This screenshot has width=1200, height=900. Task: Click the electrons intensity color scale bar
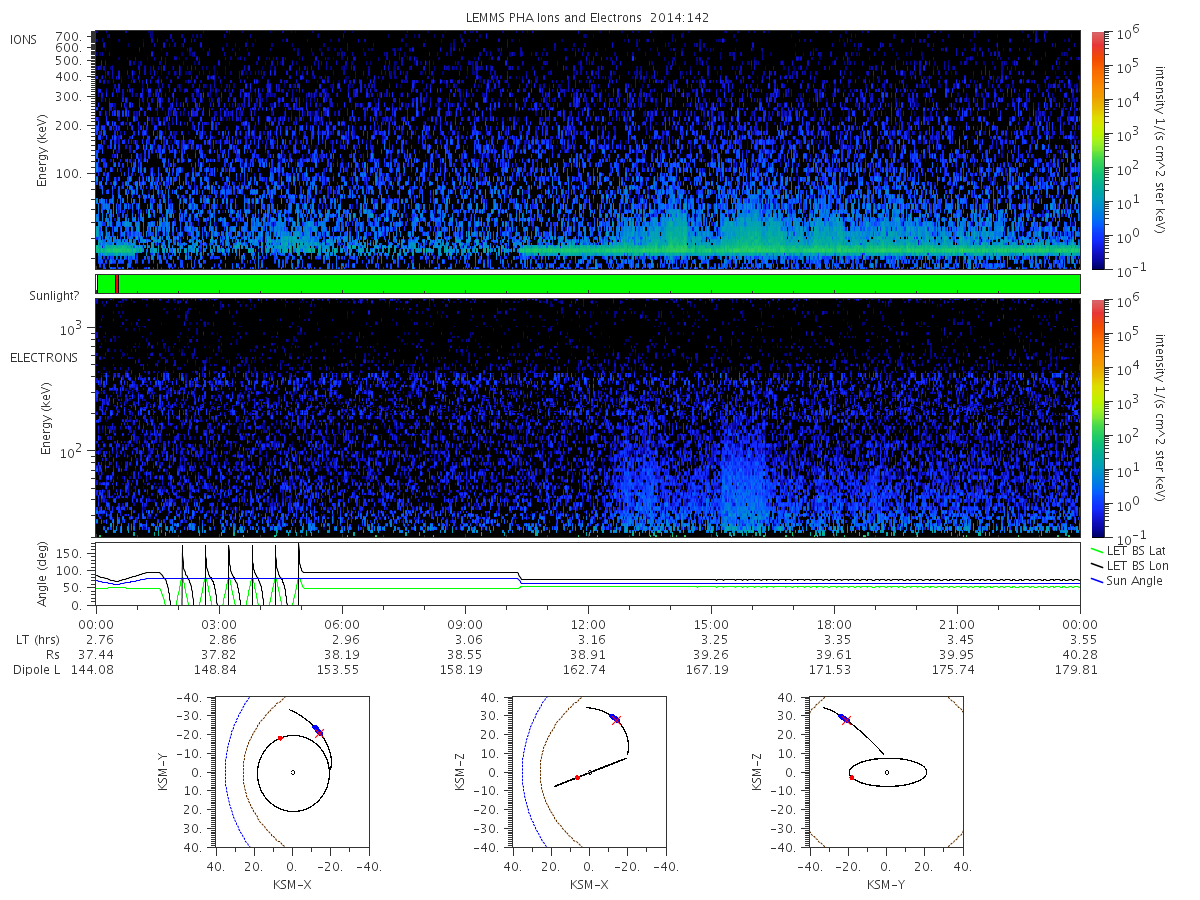pyautogui.click(x=1097, y=418)
